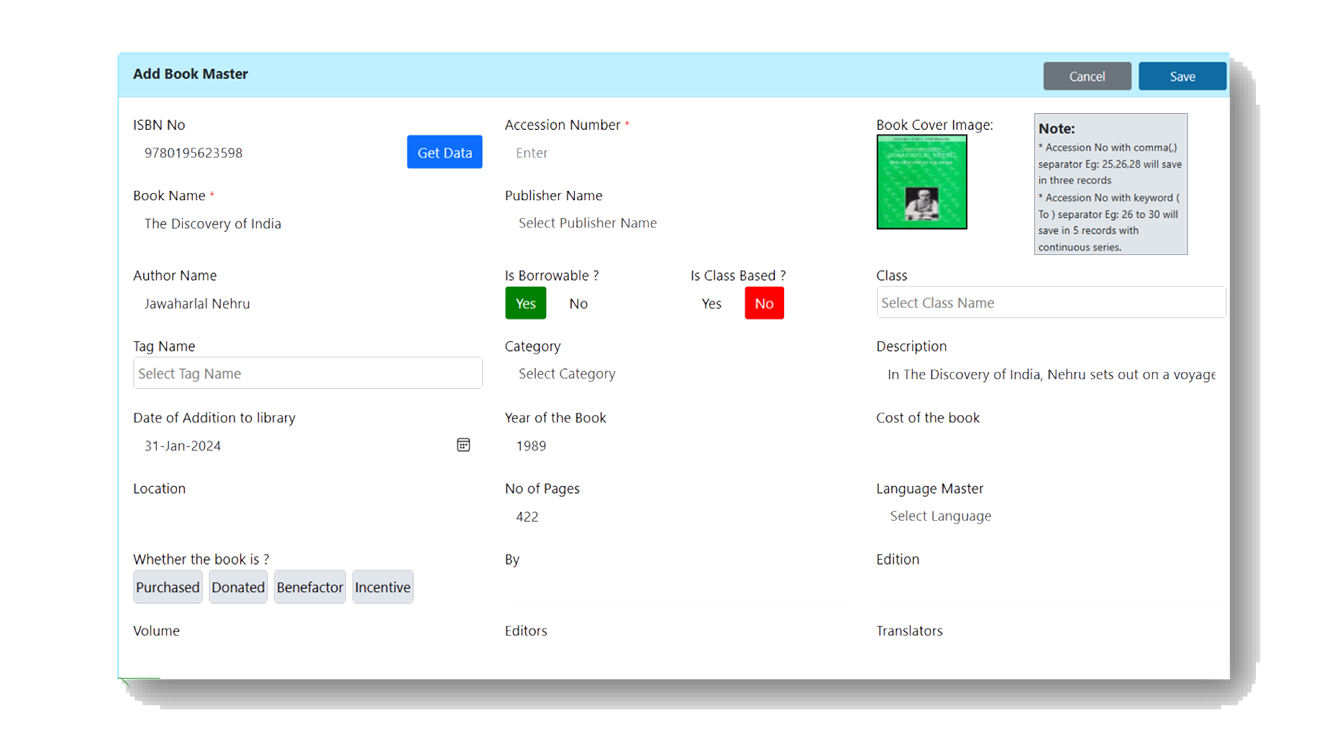Choose the Incentive option
This screenshot has height=742, width=1344.
(x=382, y=587)
